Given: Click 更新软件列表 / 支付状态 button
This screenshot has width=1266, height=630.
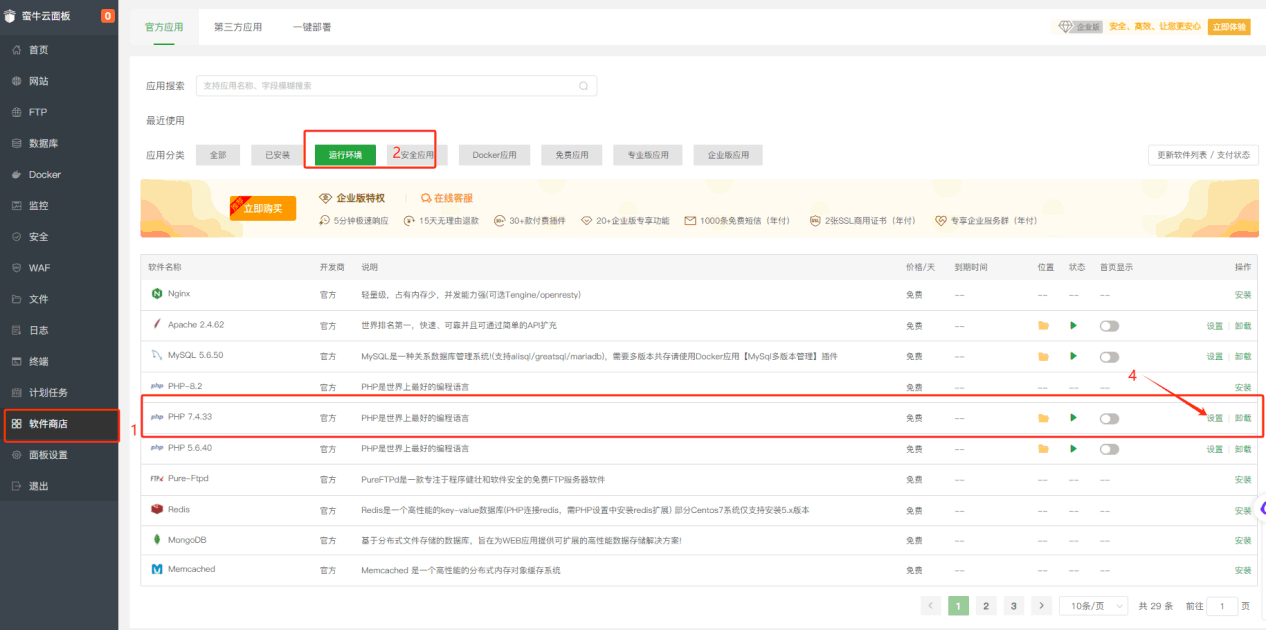Looking at the screenshot, I should pos(1203,155).
